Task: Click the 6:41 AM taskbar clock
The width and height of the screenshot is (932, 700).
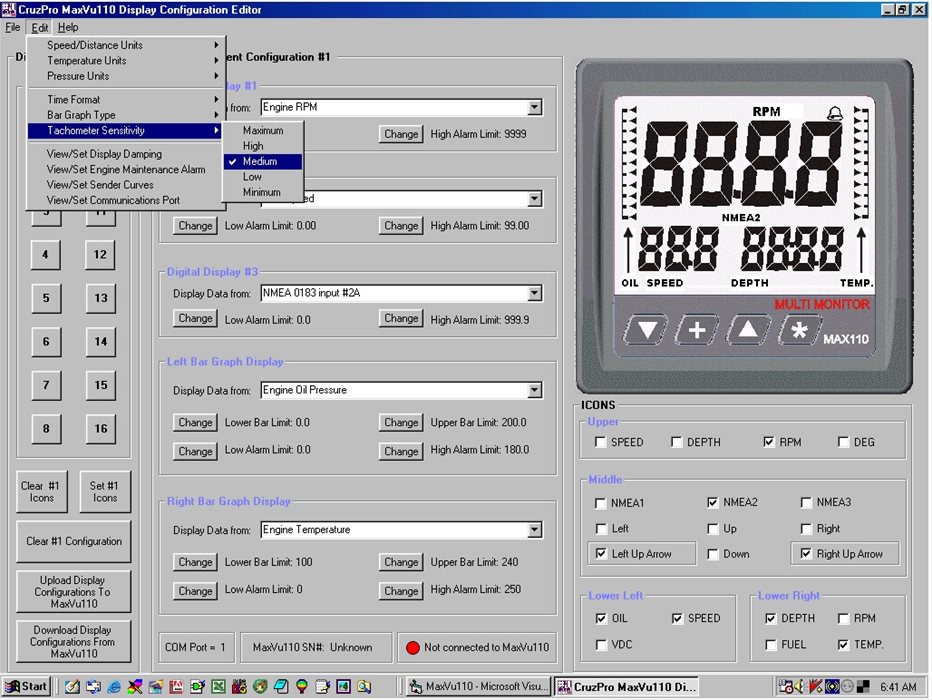Action: point(898,687)
